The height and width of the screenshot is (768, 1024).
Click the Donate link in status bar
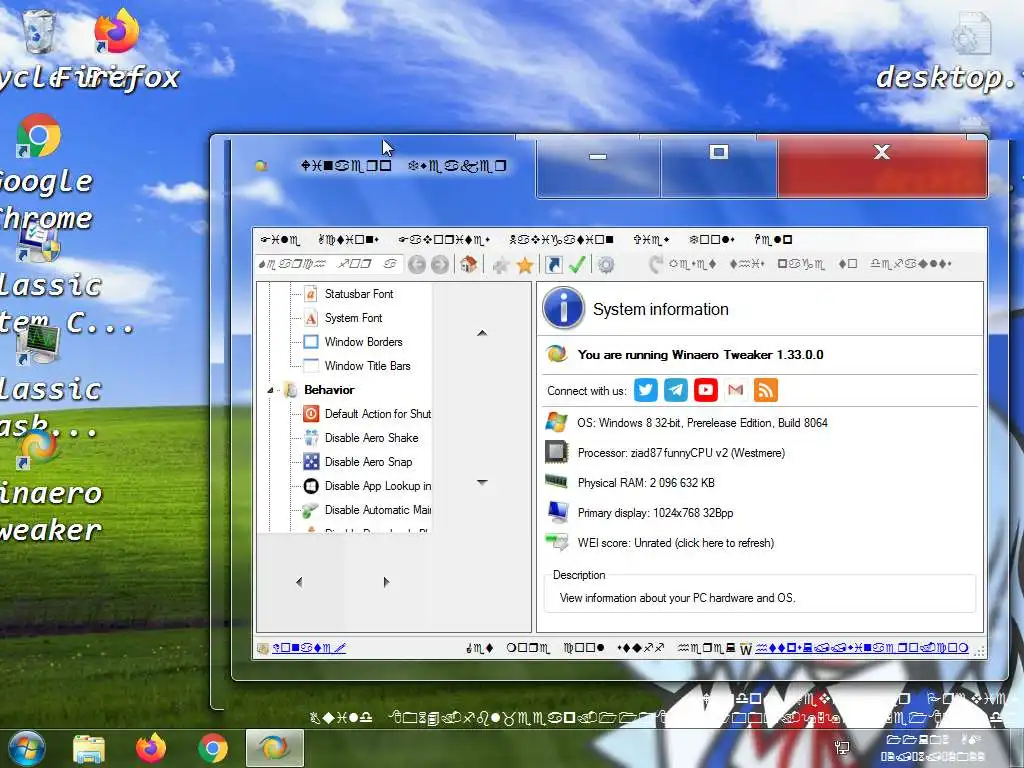[x=309, y=648]
